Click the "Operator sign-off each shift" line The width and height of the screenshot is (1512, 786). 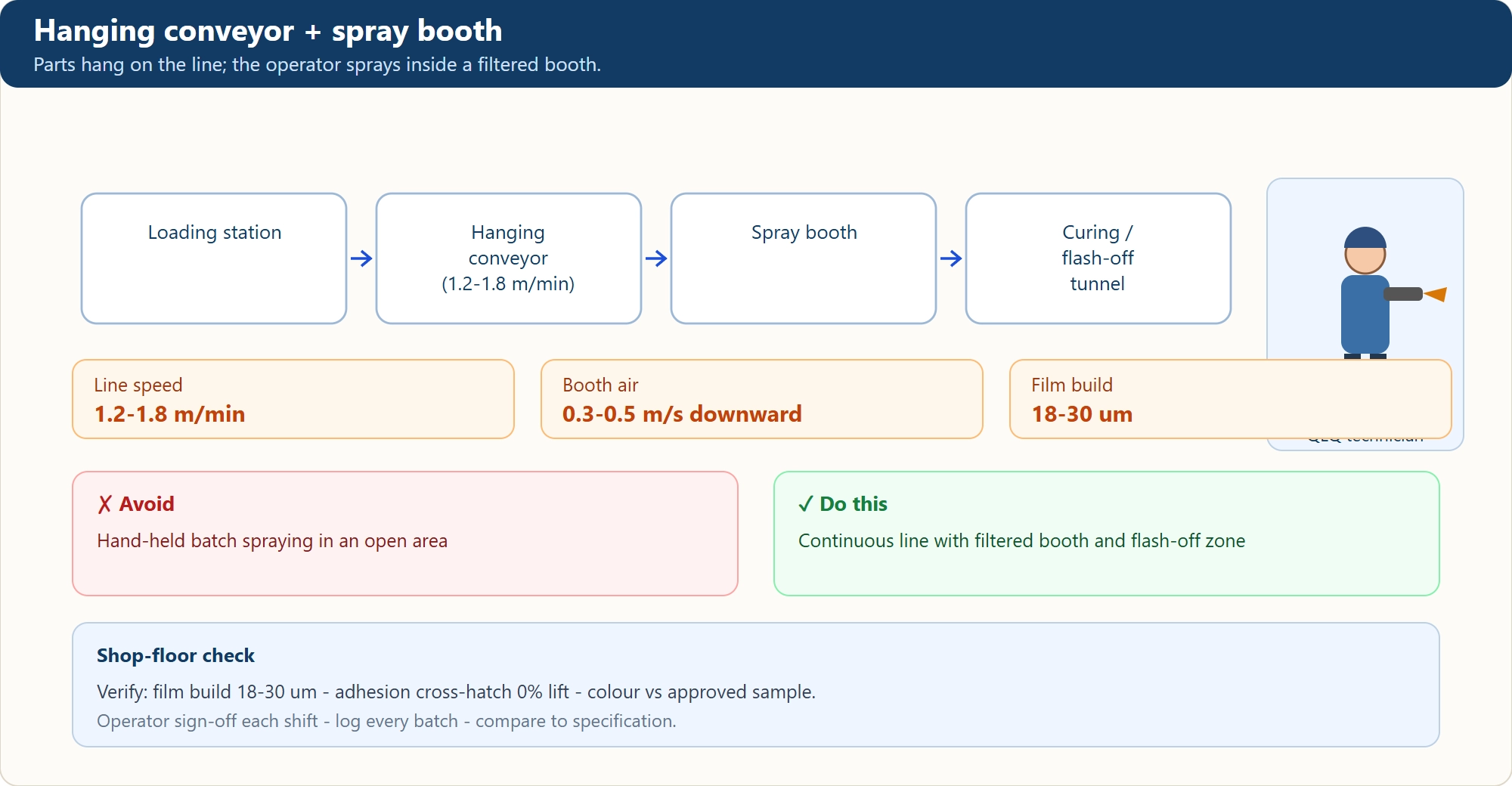point(386,721)
